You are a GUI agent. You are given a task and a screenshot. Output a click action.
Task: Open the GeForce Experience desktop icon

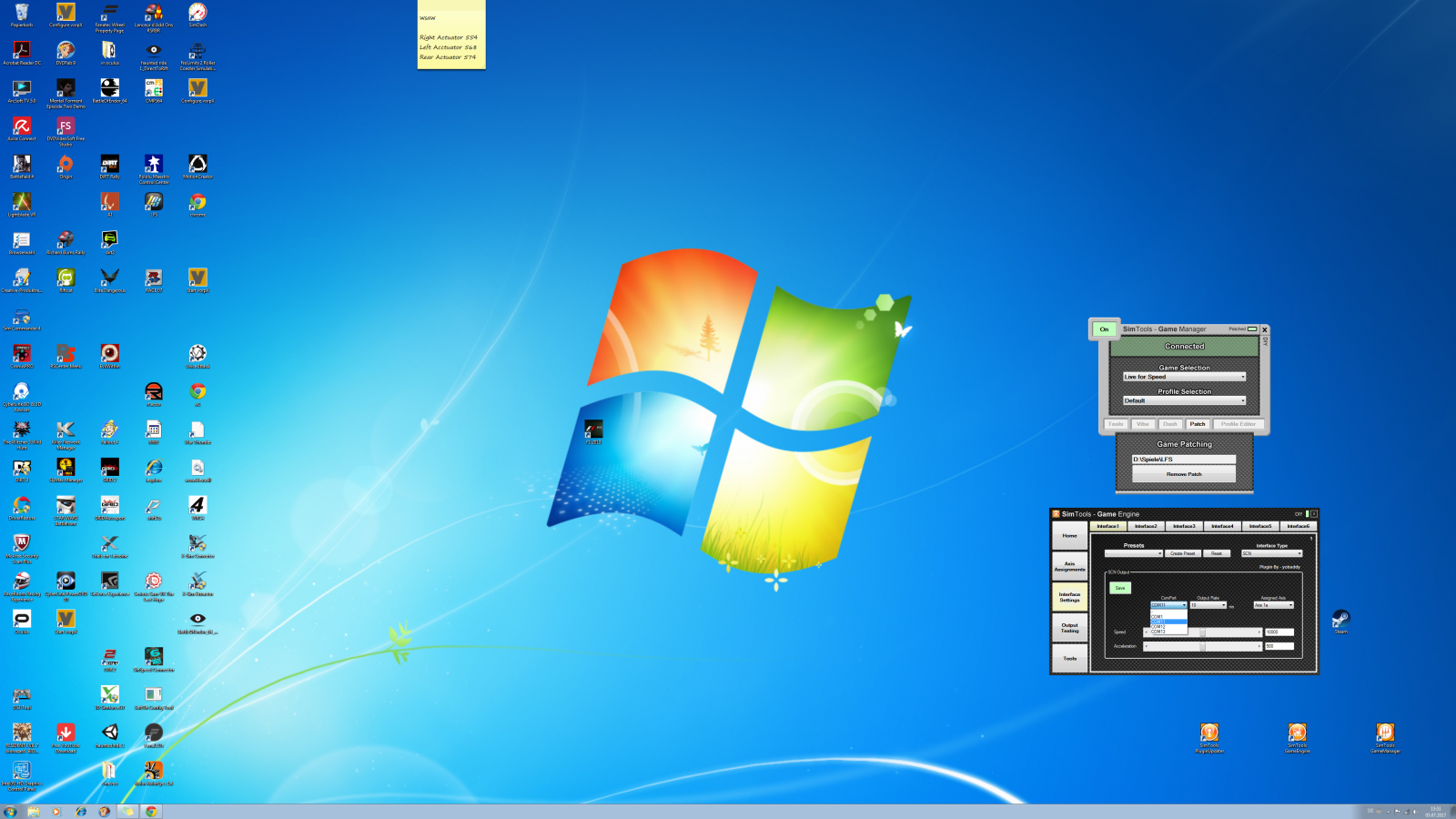click(110, 583)
